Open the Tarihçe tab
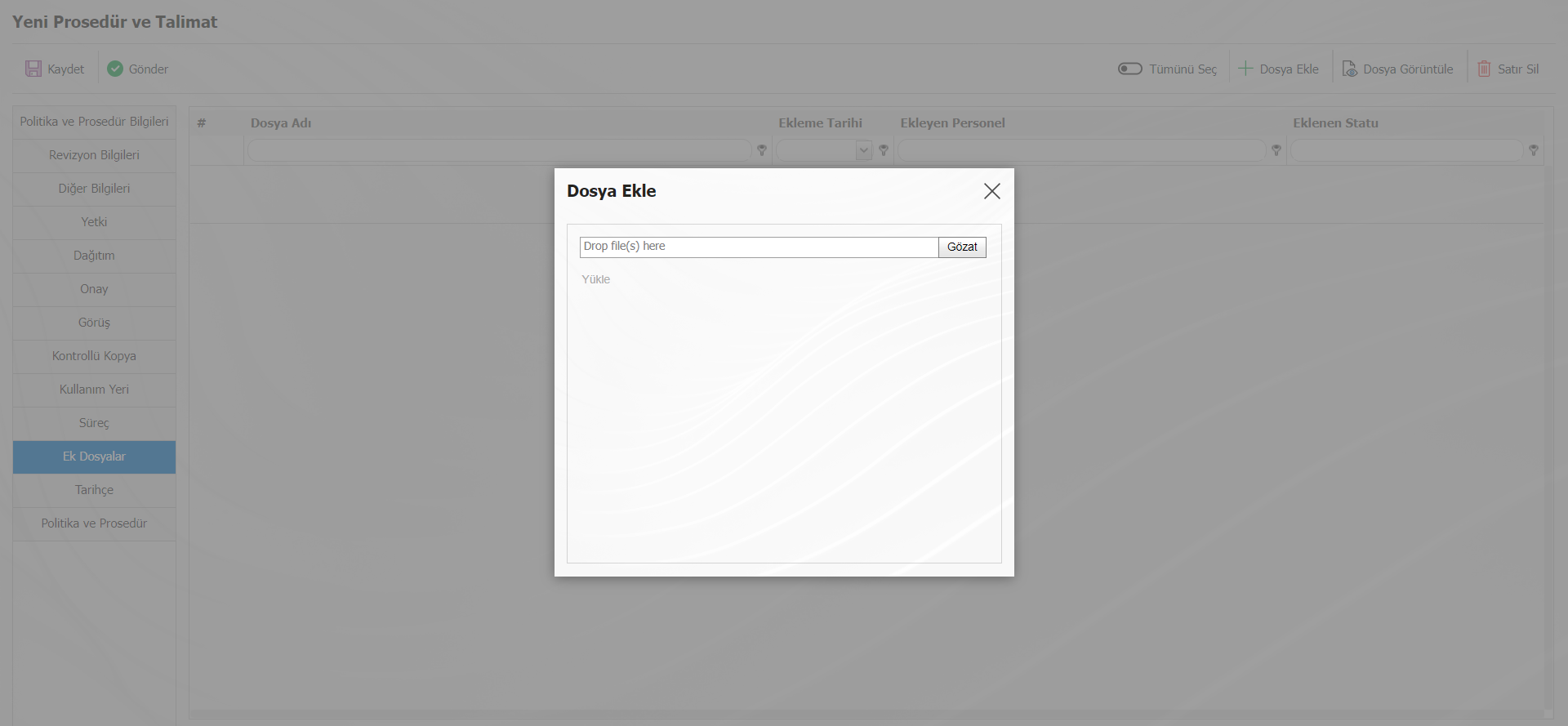 tap(94, 490)
